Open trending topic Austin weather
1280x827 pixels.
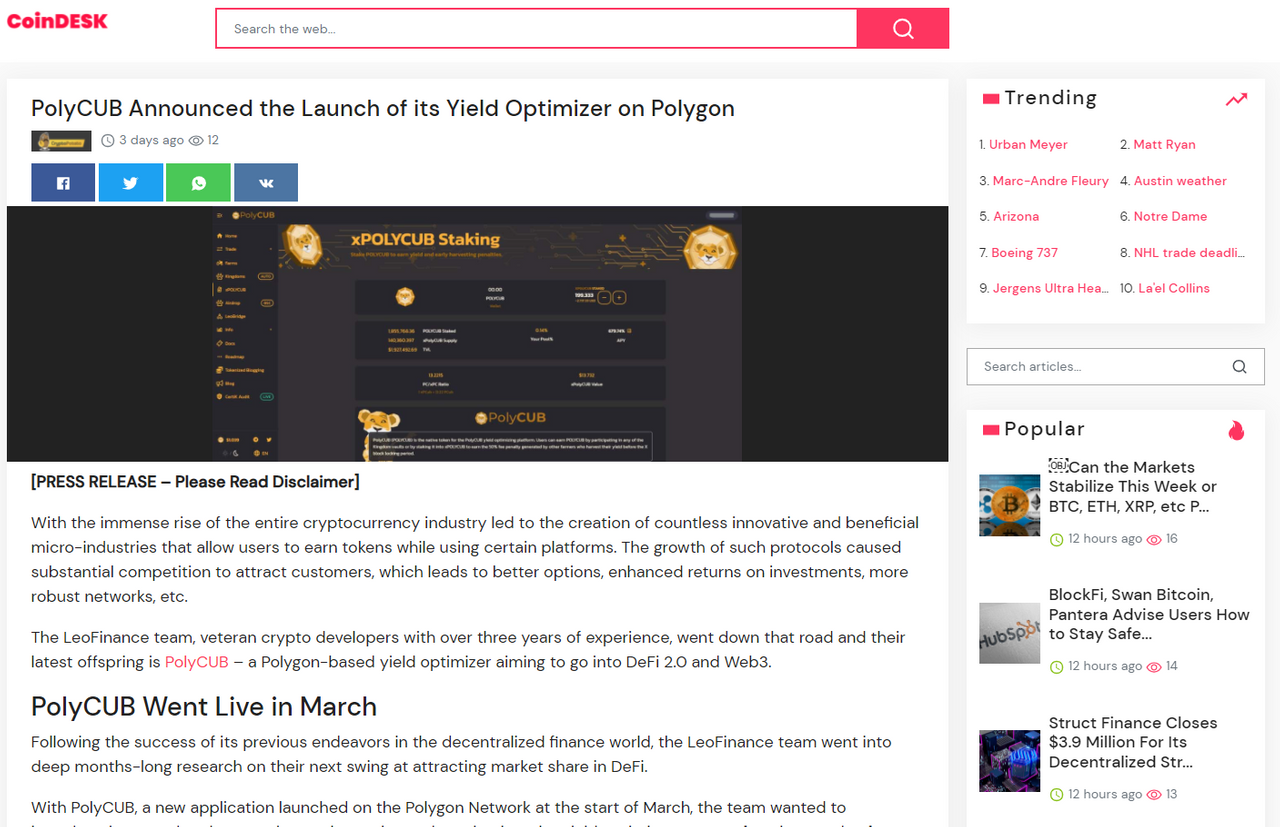point(1180,181)
